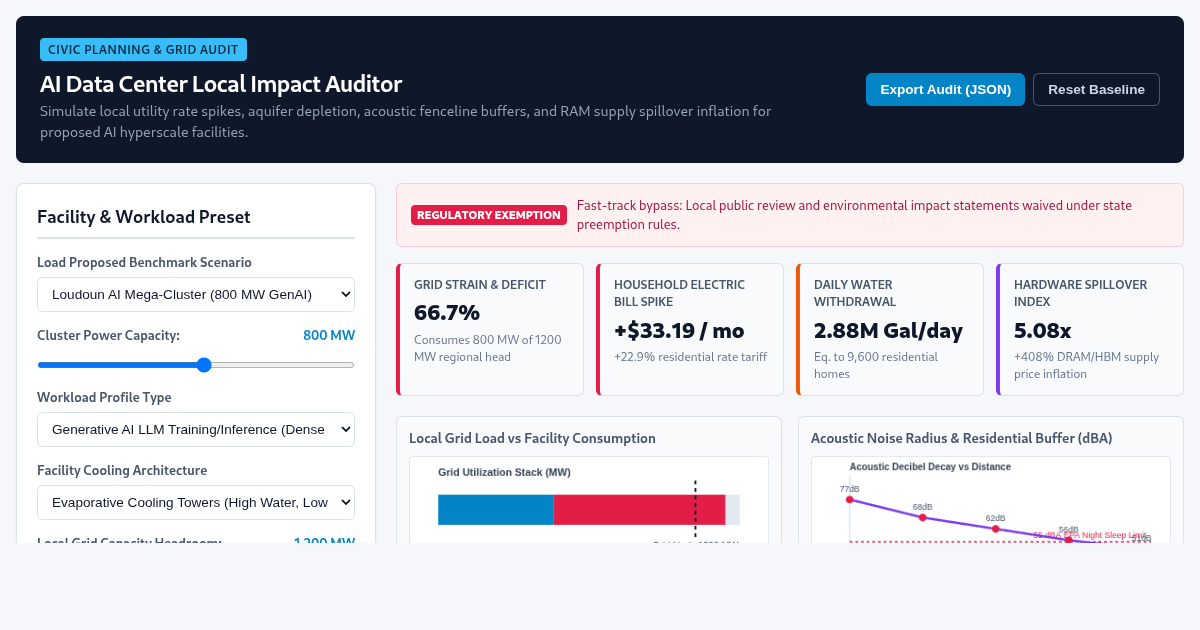Click the 77dB point on acoustic chart
1200x630 pixels.
850,499
